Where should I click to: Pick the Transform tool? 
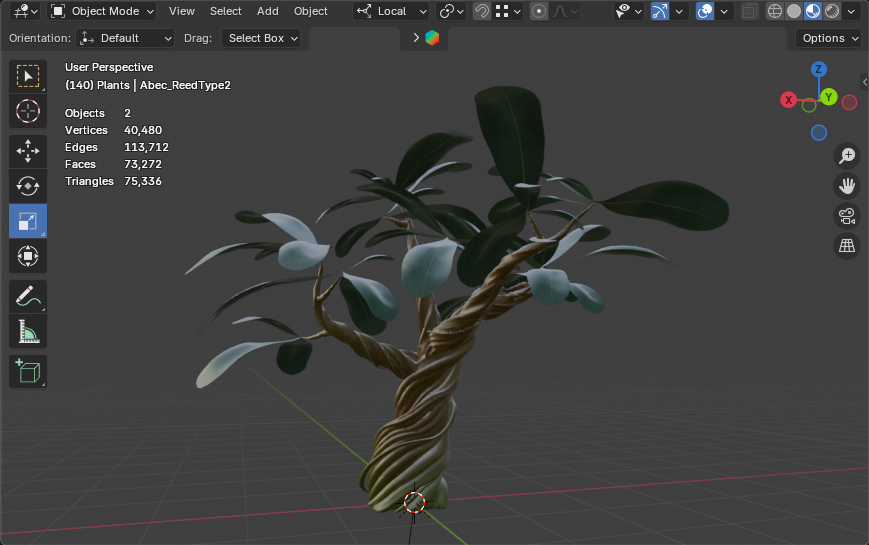[x=28, y=257]
